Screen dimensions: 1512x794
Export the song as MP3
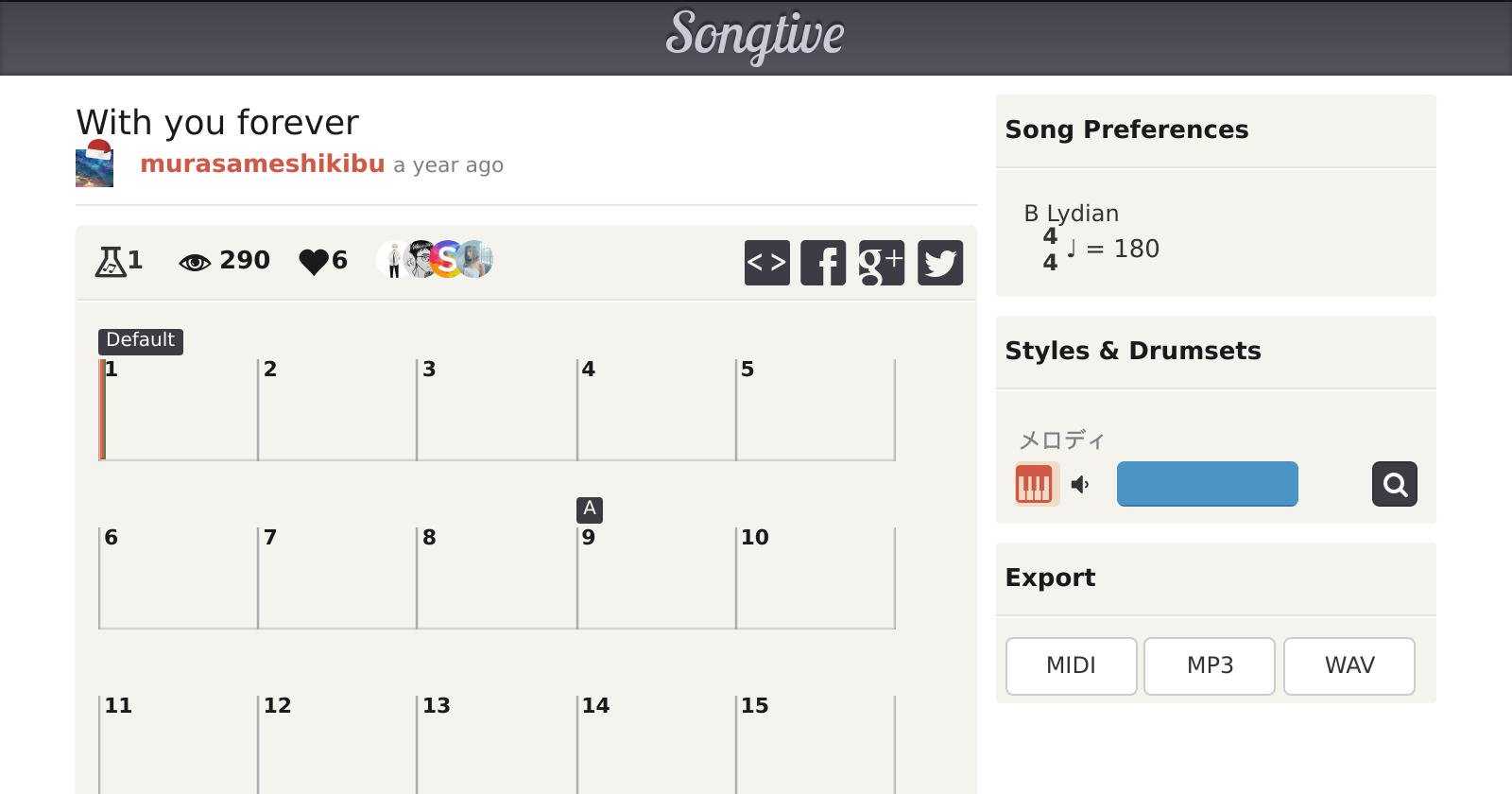coord(1210,666)
